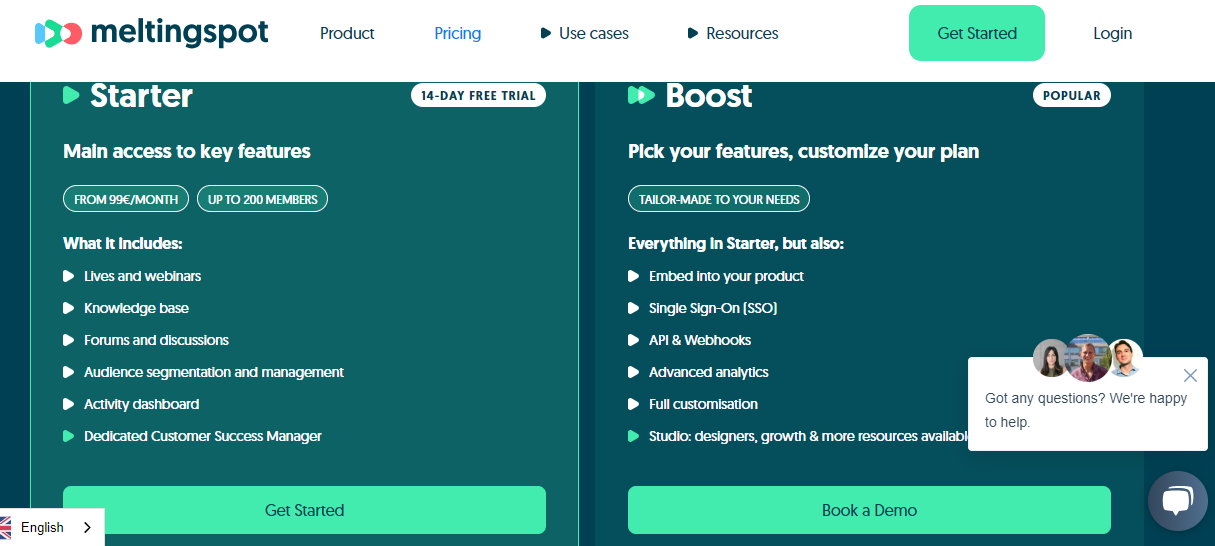Click the Tailor-made to your needs tag
This screenshot has height=546, width=1215.
coord(719,199)
